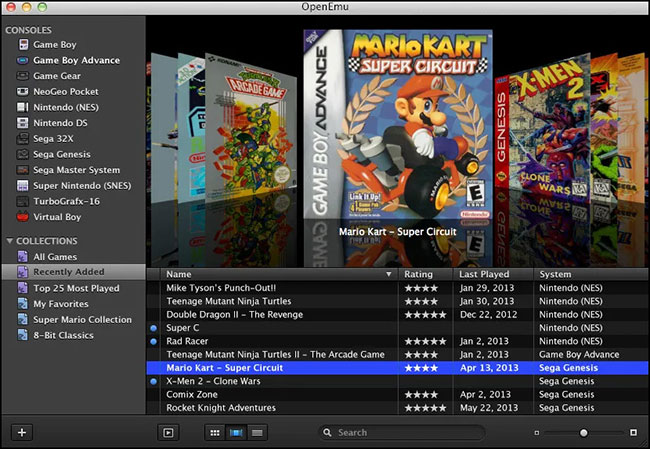Image resolution: width=650 pixels, height=449 pixels.
Task: Click the All Games collection icon
Action: pos(22,257)
